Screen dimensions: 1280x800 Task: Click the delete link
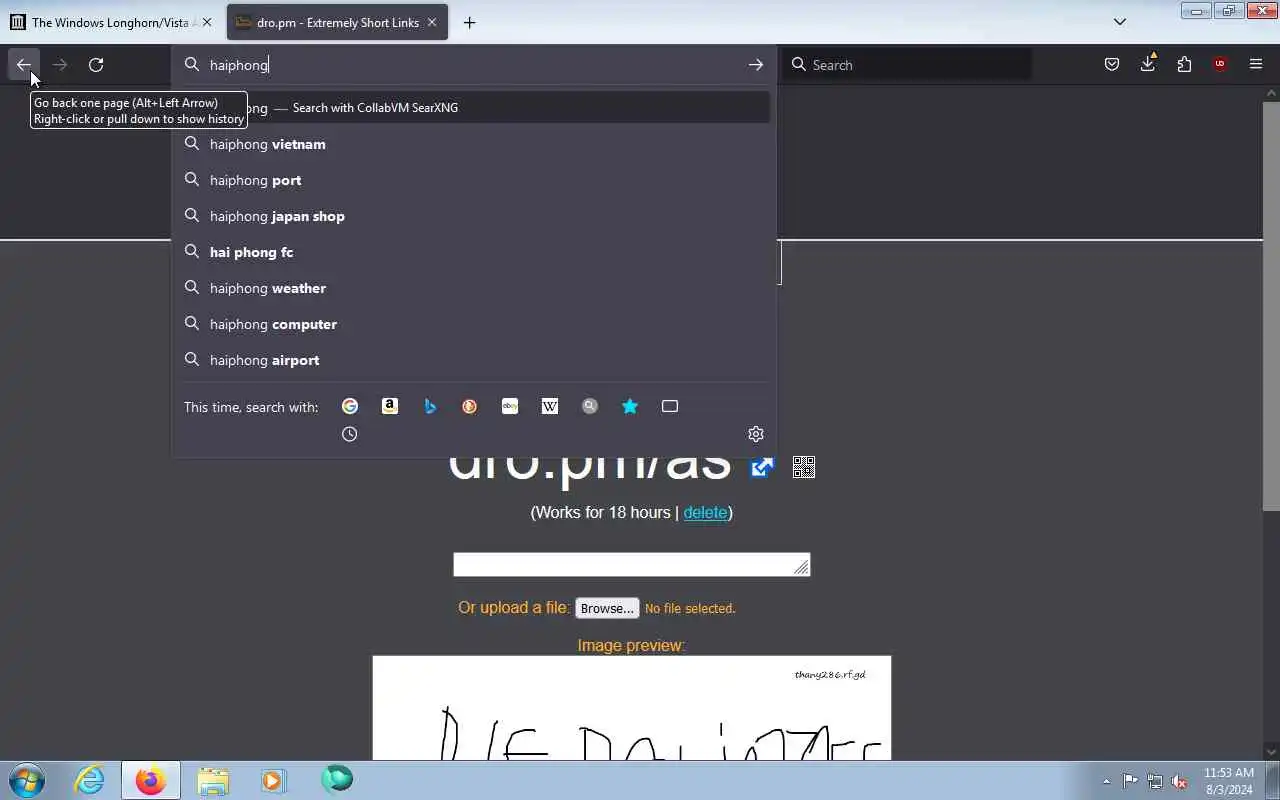coord(705,512)
